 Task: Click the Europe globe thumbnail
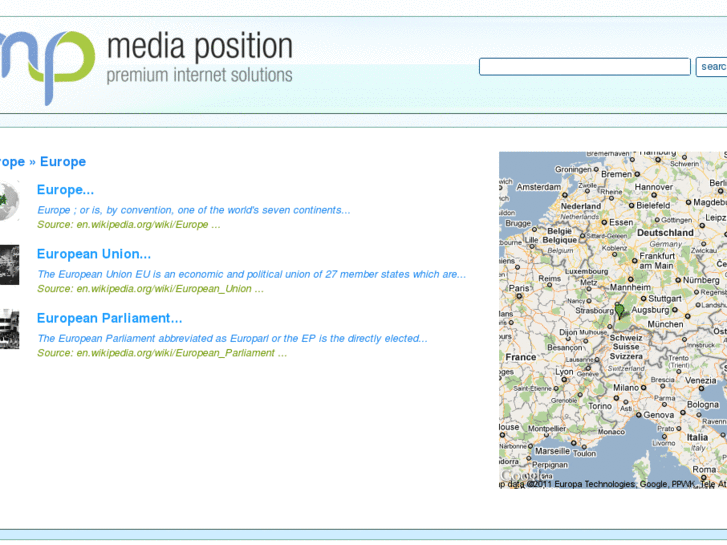pyautogui.click(x=9, y=201)
